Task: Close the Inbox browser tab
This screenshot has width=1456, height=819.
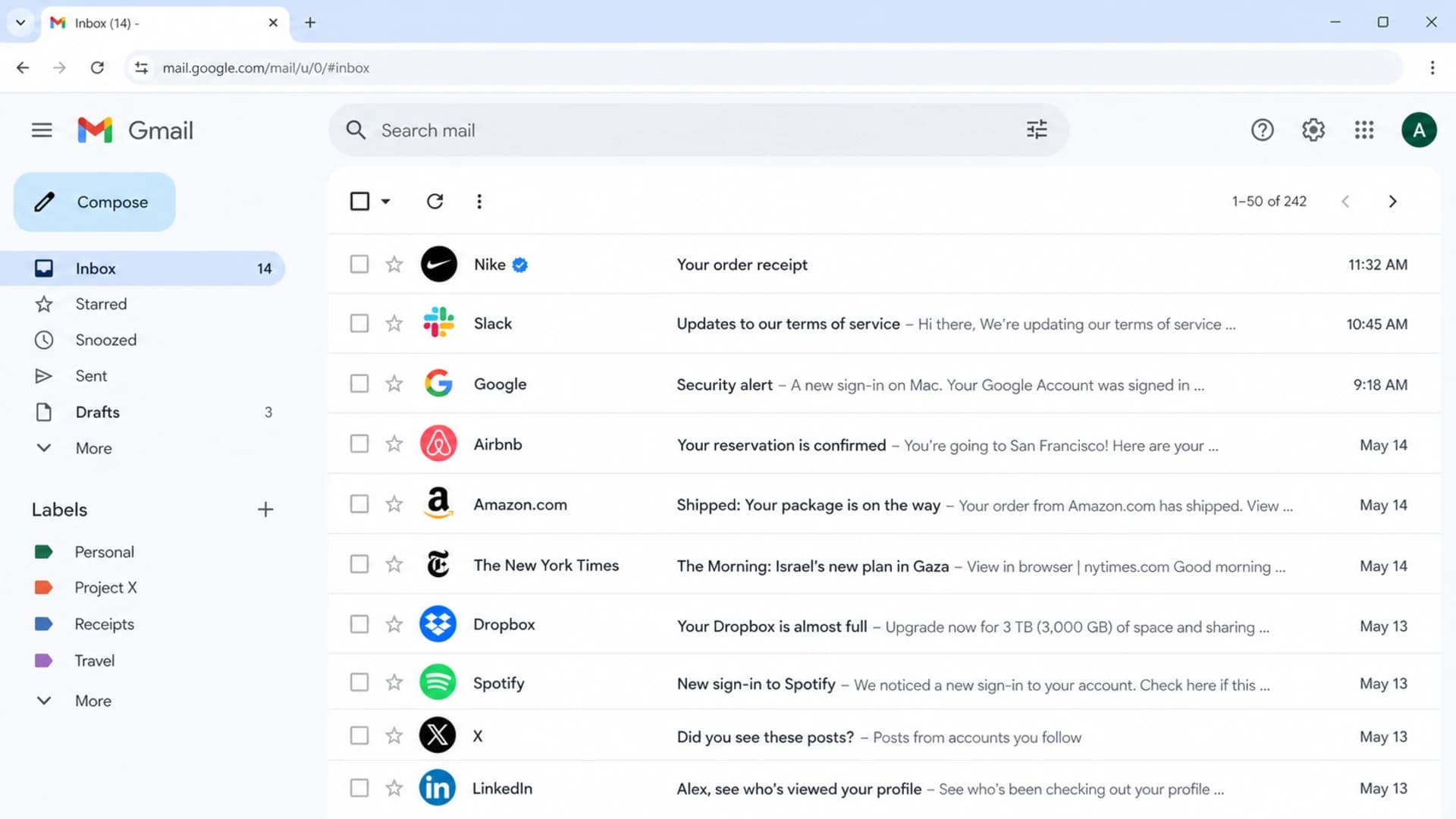Action: point(273,23)
